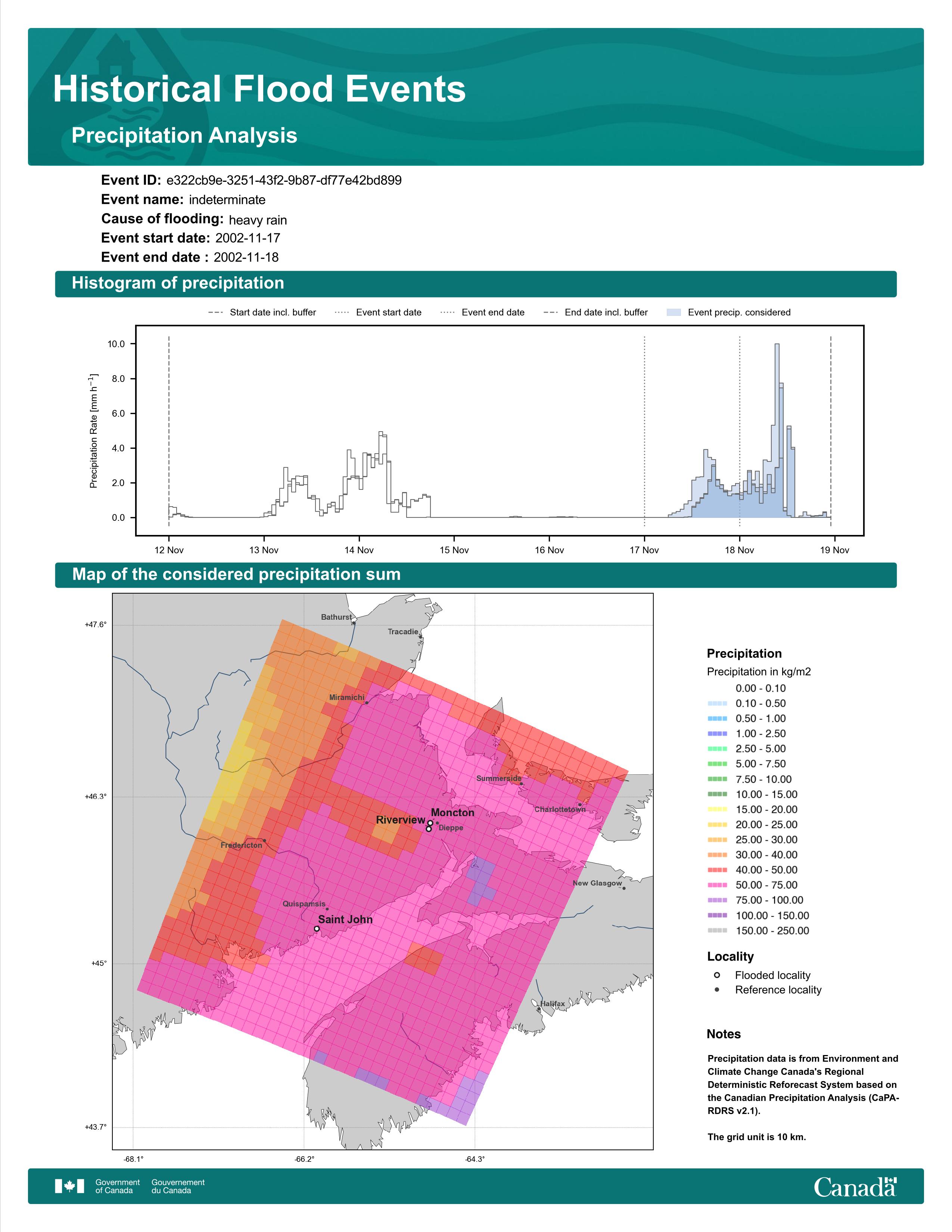The width and height of the screenshot is (952, 1232).
Task: Click the event end date 2002-11-18
Action: point(246,257)
